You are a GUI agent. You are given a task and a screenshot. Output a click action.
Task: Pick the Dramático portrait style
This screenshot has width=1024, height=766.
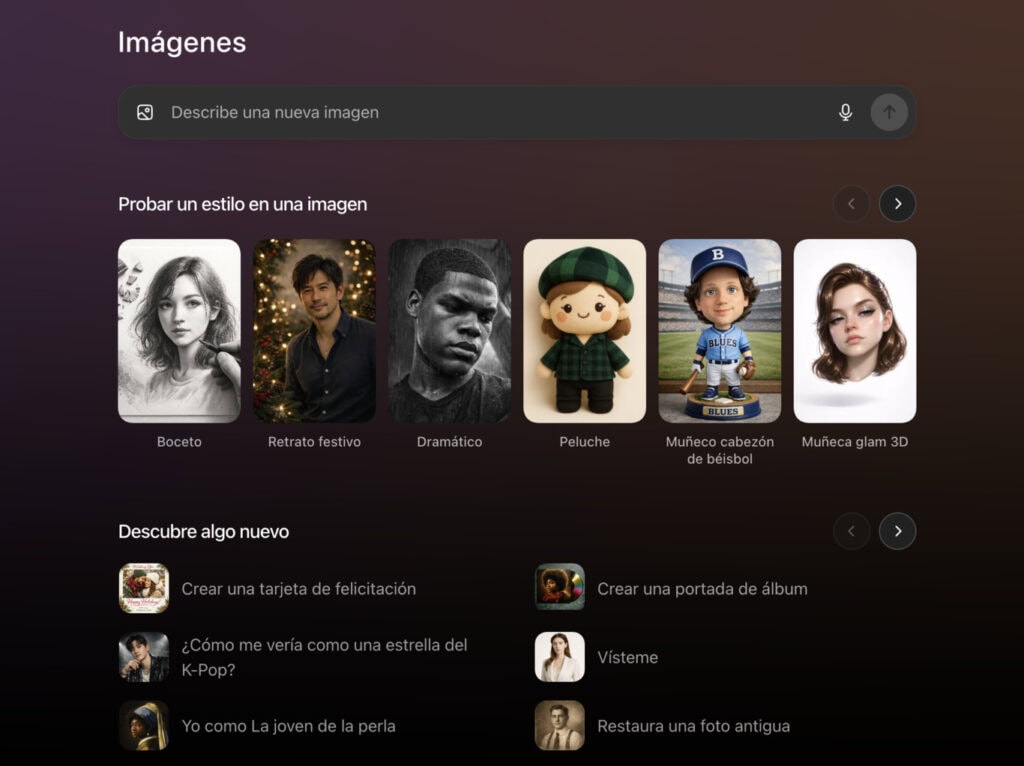pos(449,331)
